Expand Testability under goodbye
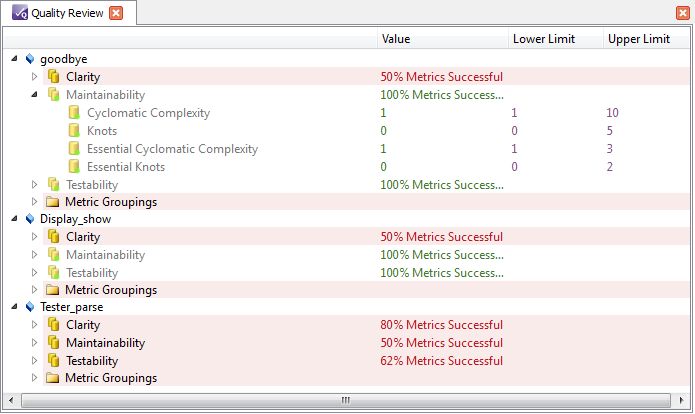The width and height of the screenshot is (695, 414). [x=35, y=185]
